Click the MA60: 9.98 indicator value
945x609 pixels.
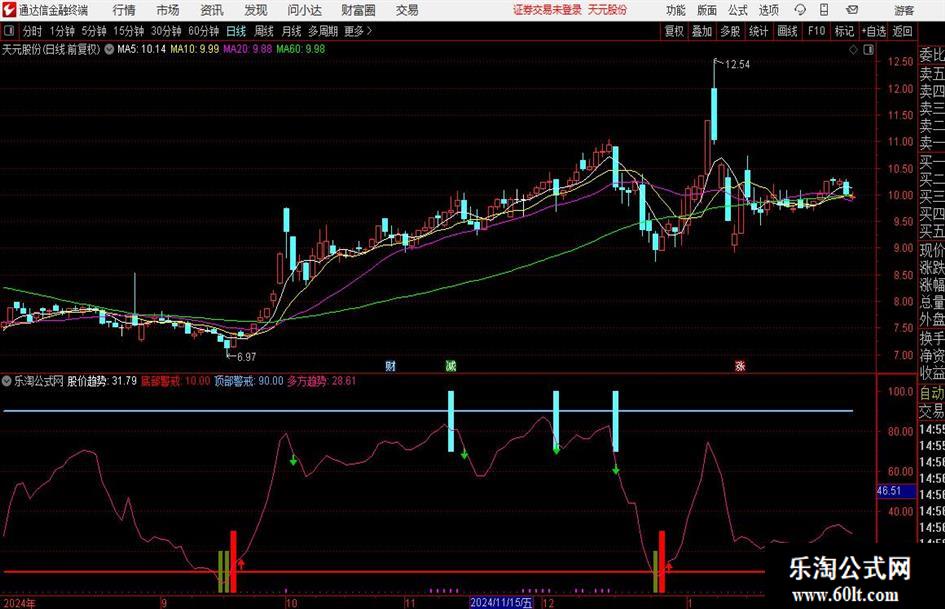tap(301, 49)
